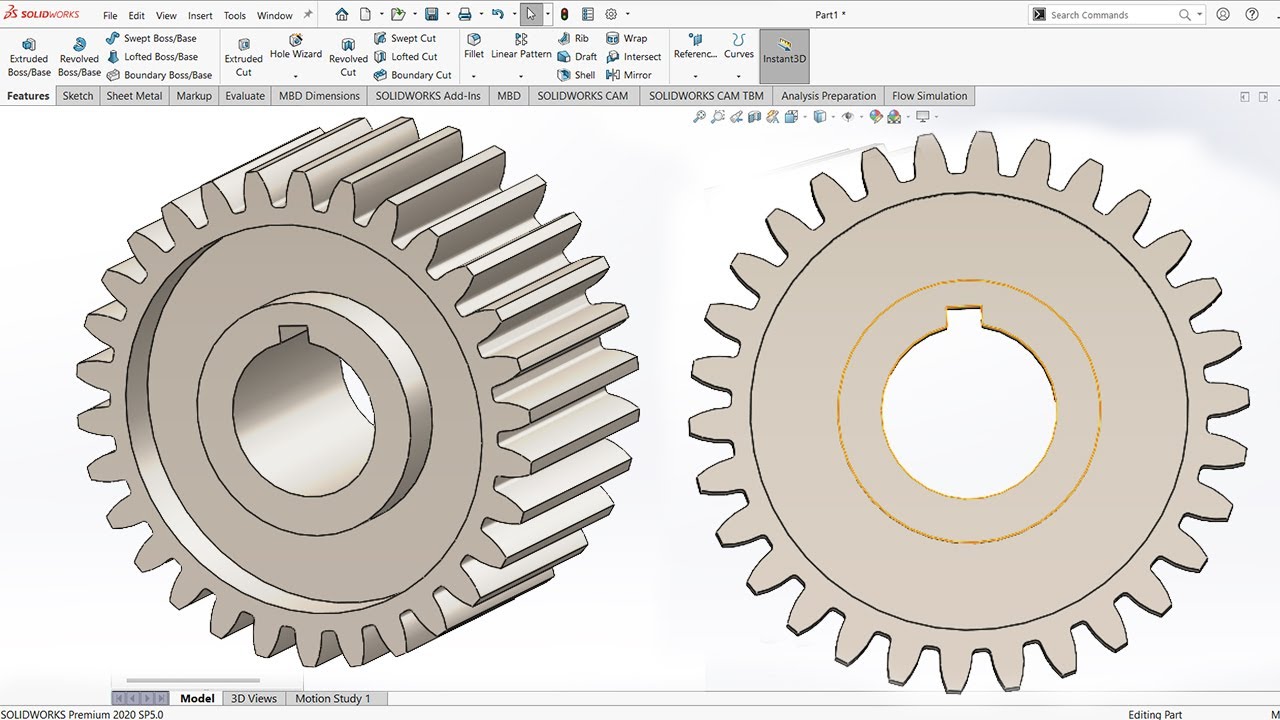
Task: Switch to the 3D Views tab
Action: coord(254,698)
